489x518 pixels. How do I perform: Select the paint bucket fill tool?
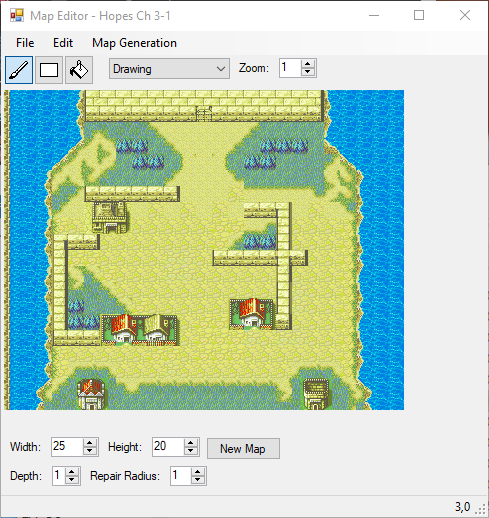tap(79, 70)
